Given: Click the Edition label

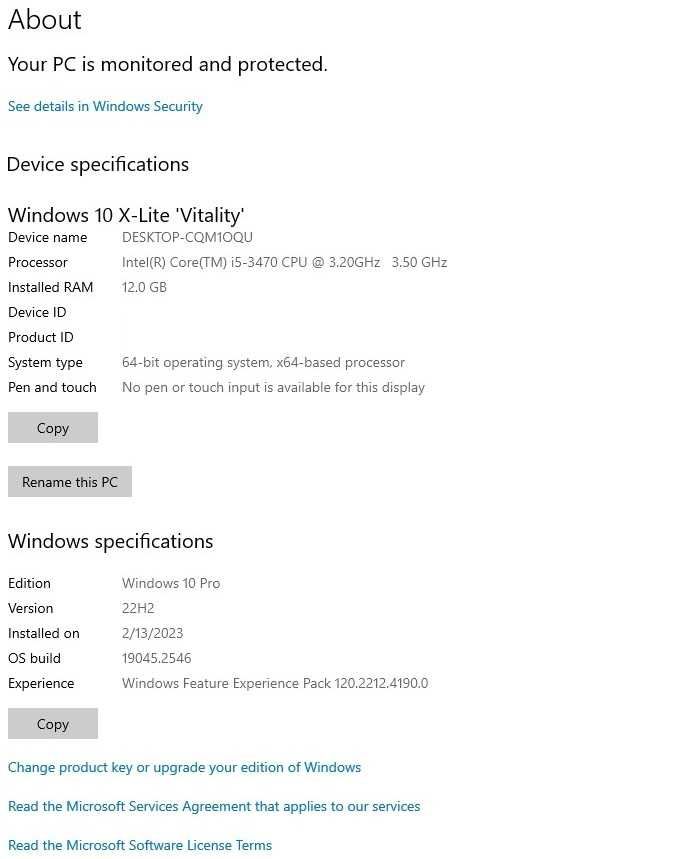Looking at the screenshot, I should click(29, 583).
